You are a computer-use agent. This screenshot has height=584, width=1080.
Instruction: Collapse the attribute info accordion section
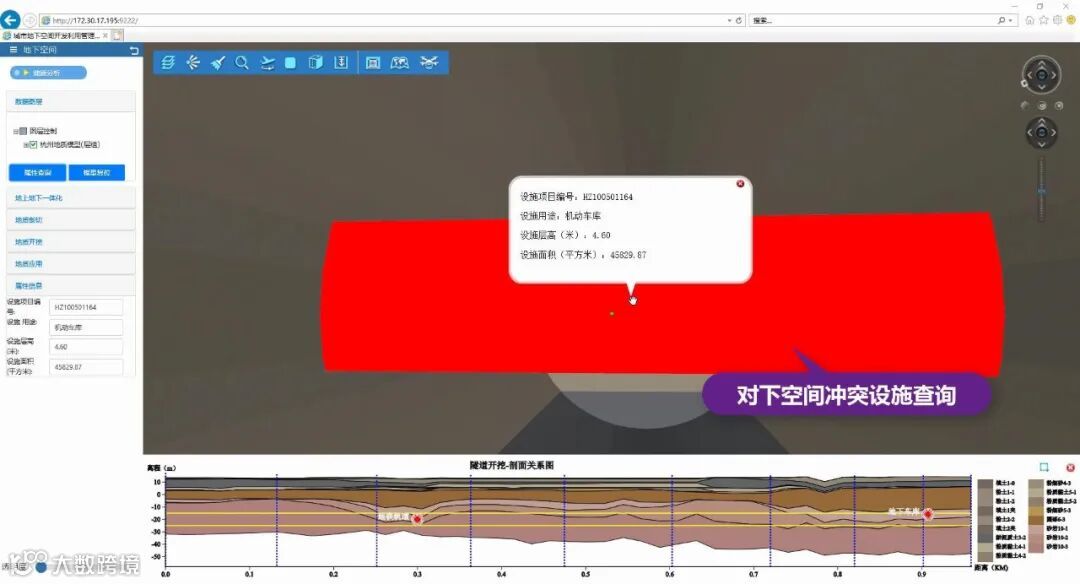click(x=71, y=285)
